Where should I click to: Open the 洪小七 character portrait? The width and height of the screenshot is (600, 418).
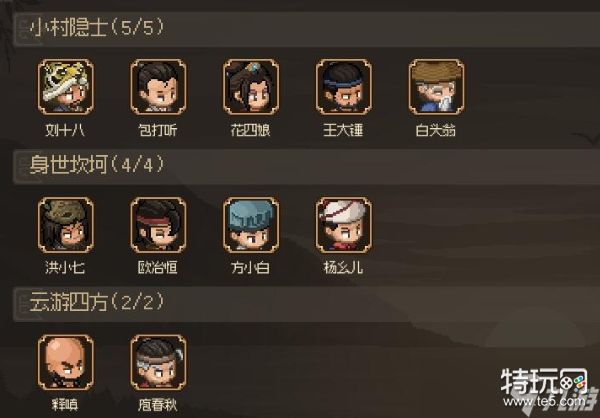(x=65, y=225)
